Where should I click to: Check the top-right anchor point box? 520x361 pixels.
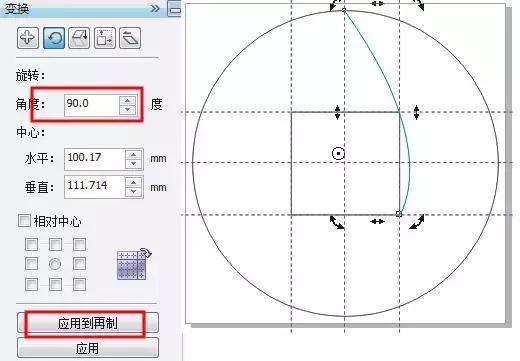pos(79,245)
